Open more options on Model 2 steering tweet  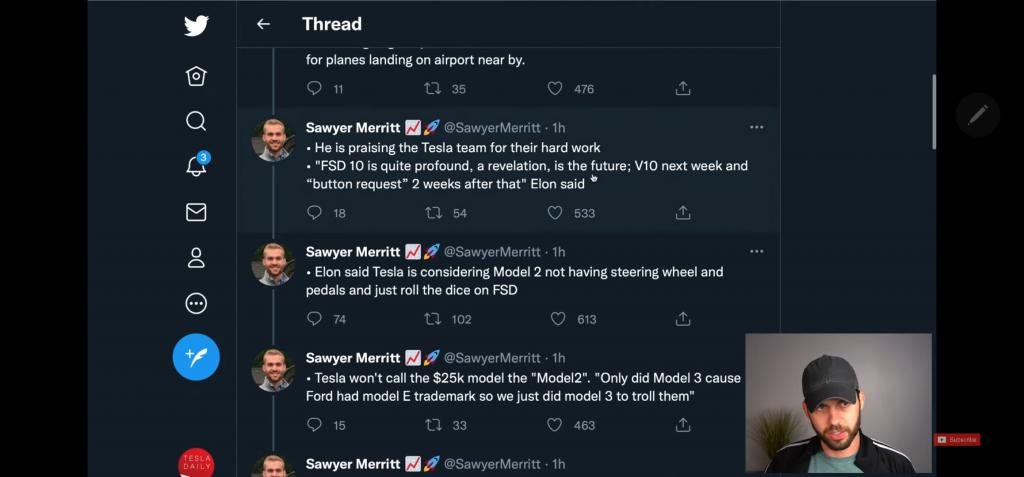pyautogui.click(x=756, y=251)
